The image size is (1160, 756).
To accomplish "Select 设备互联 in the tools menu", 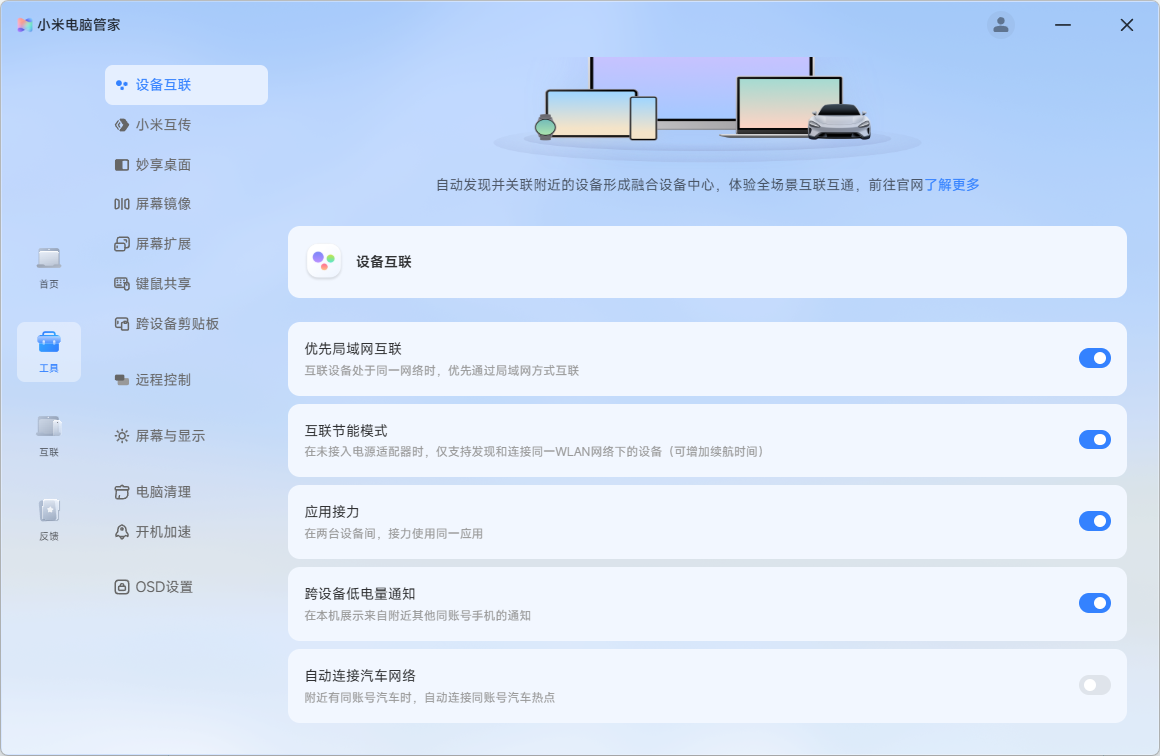I will point(186,85).
